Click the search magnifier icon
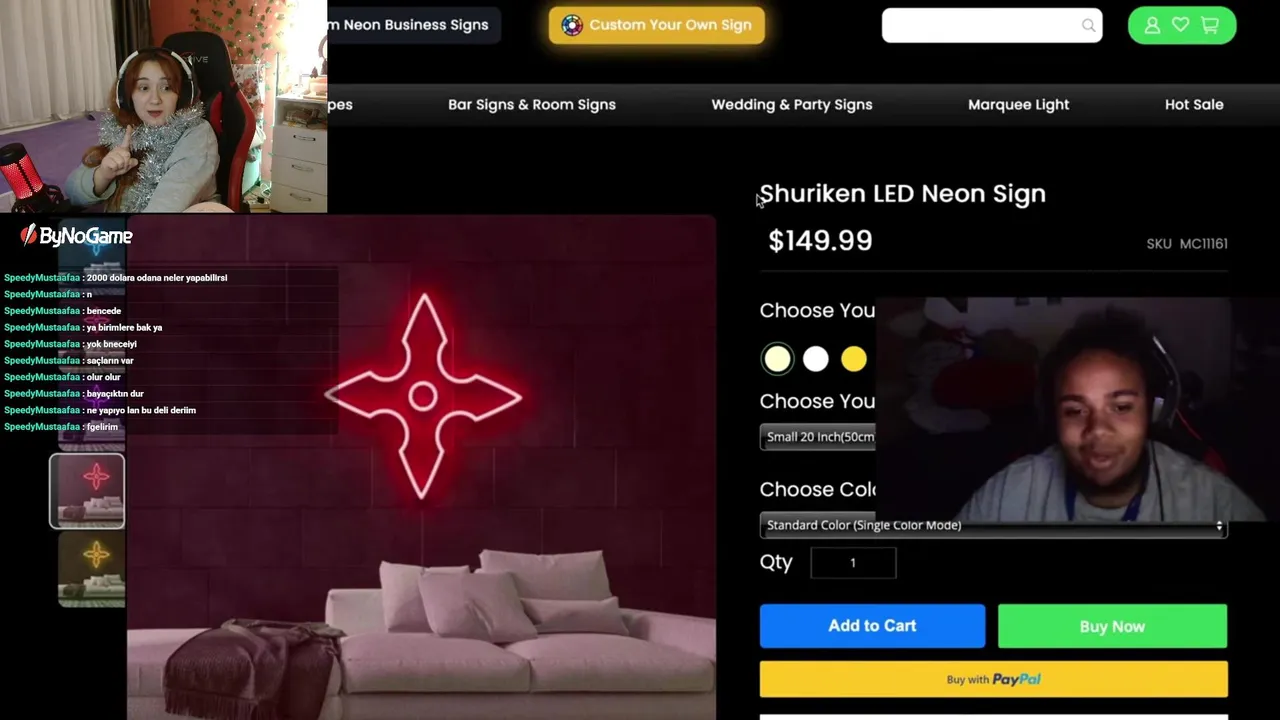1280x720 pixels. point(1088,26)
